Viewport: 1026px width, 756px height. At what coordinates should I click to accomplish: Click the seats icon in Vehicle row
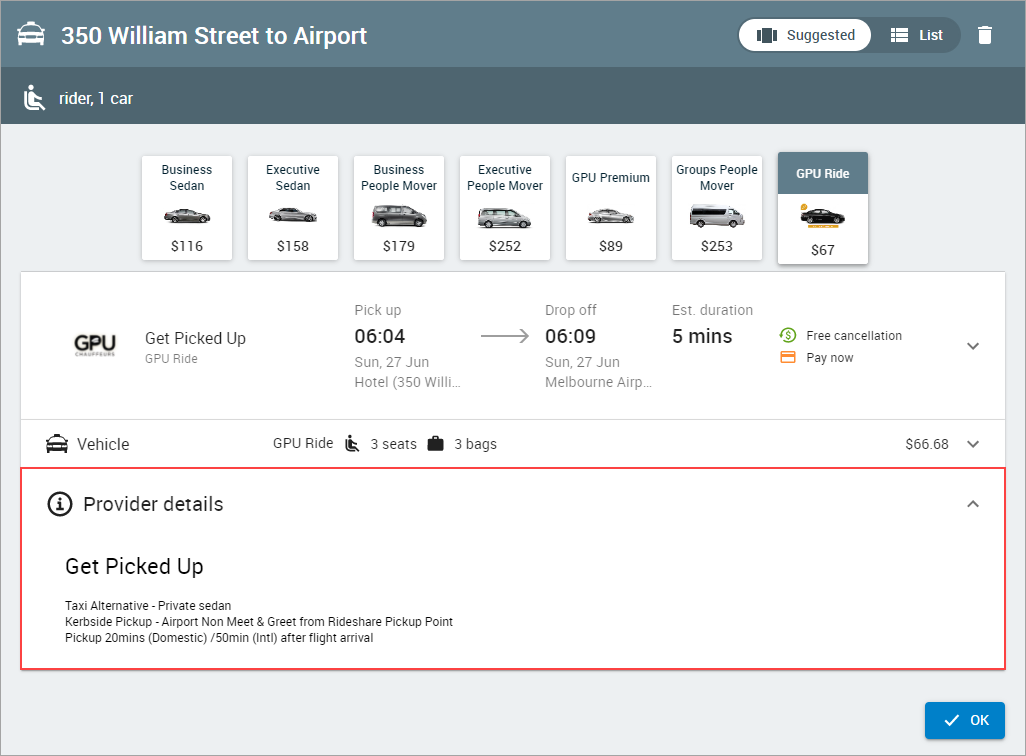(352, 444)
